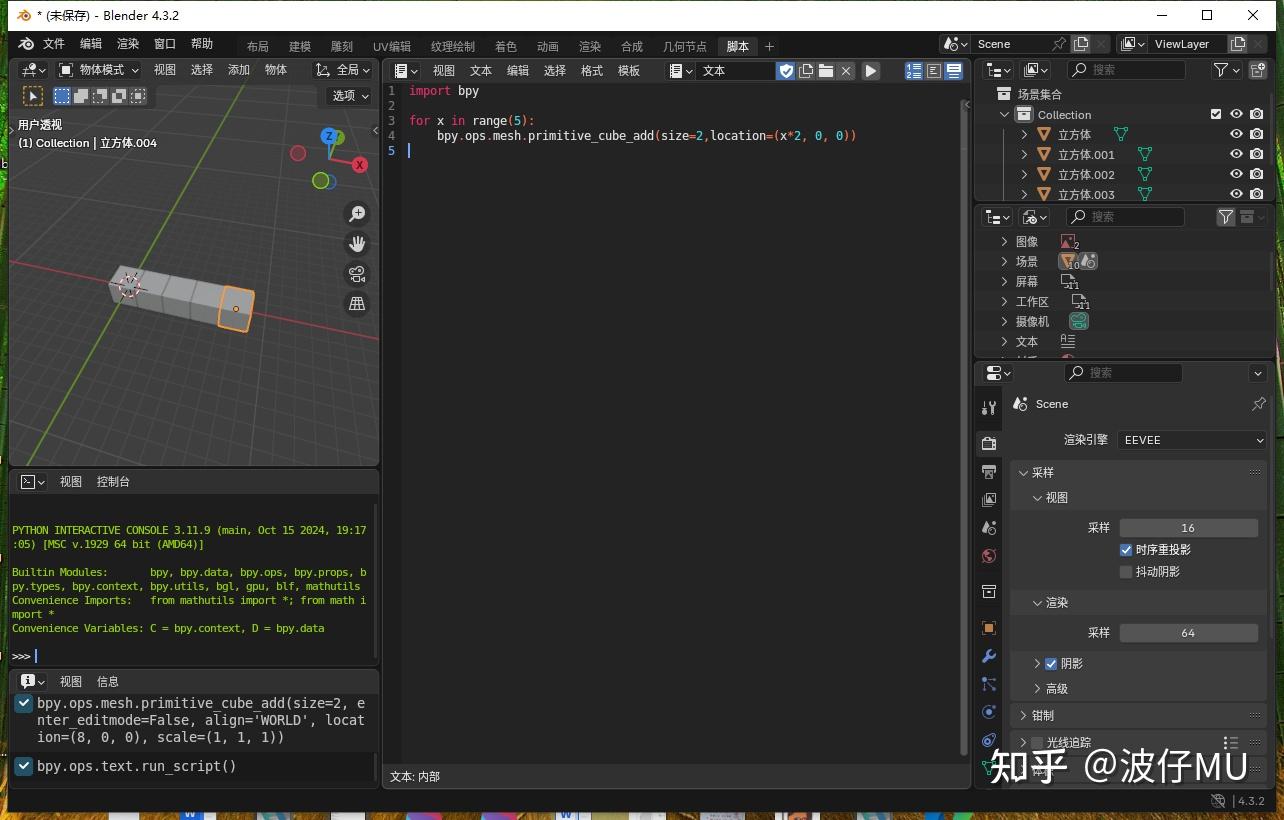The image size is (1284, 820).
Task: Click the Output properties printer icon
Action: click(988, 471)
